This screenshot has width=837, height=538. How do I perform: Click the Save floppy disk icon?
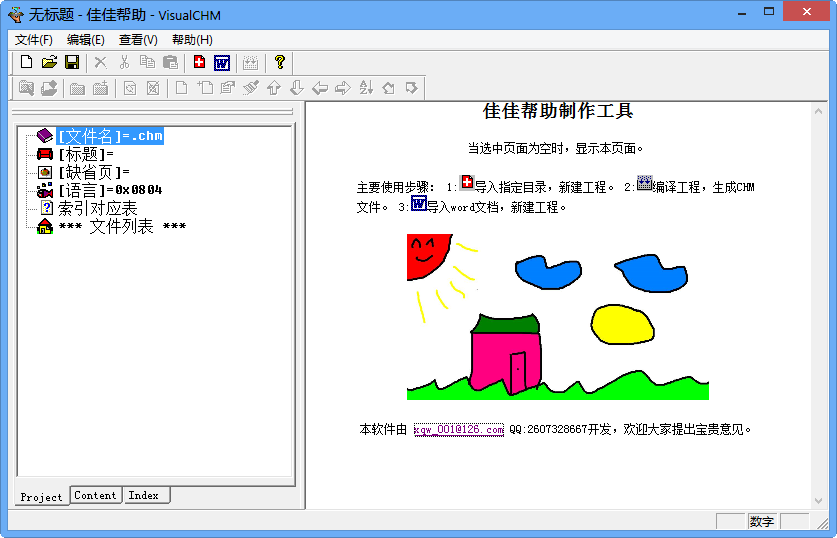72,62
